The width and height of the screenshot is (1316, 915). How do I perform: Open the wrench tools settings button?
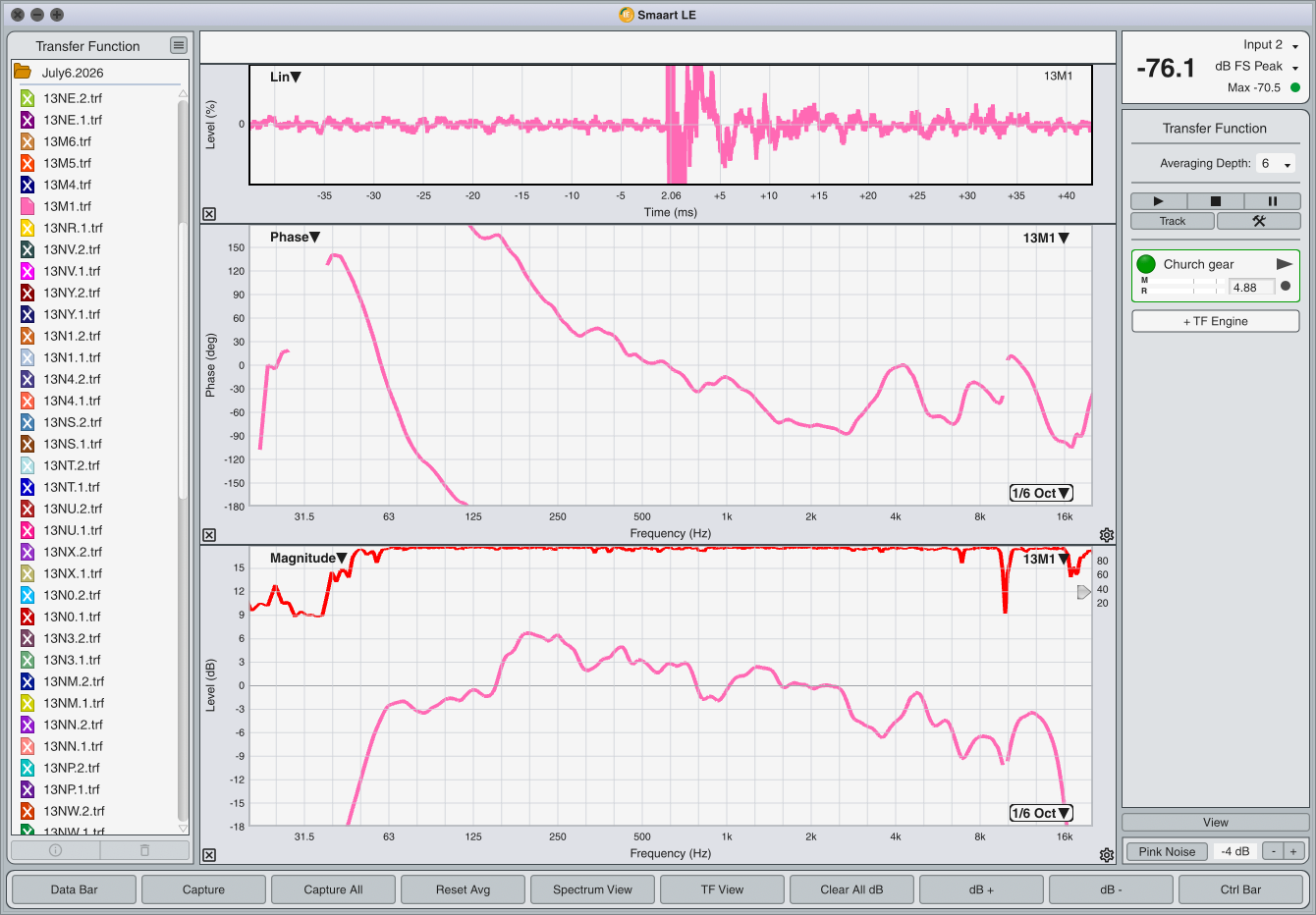[x=1258, y=221]
